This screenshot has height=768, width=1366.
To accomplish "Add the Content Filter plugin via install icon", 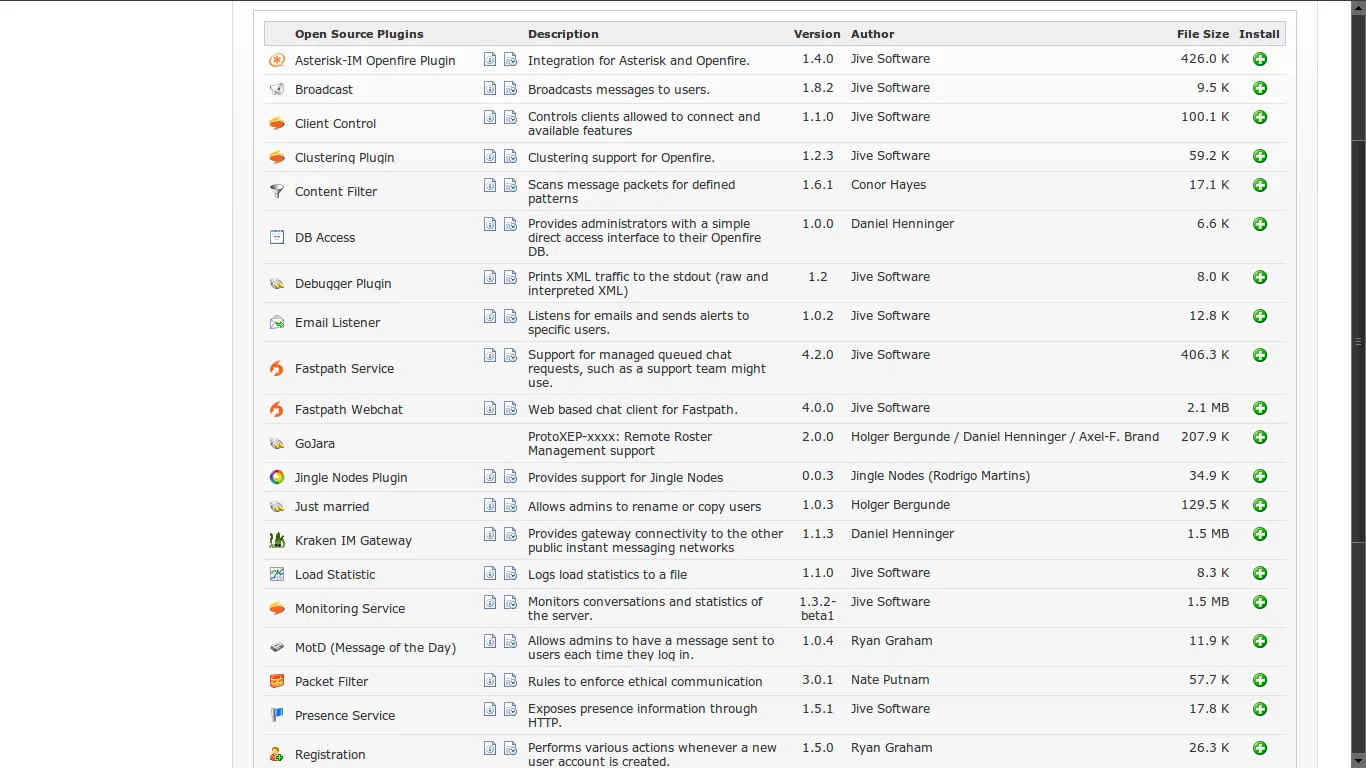I will [1260, 185].
